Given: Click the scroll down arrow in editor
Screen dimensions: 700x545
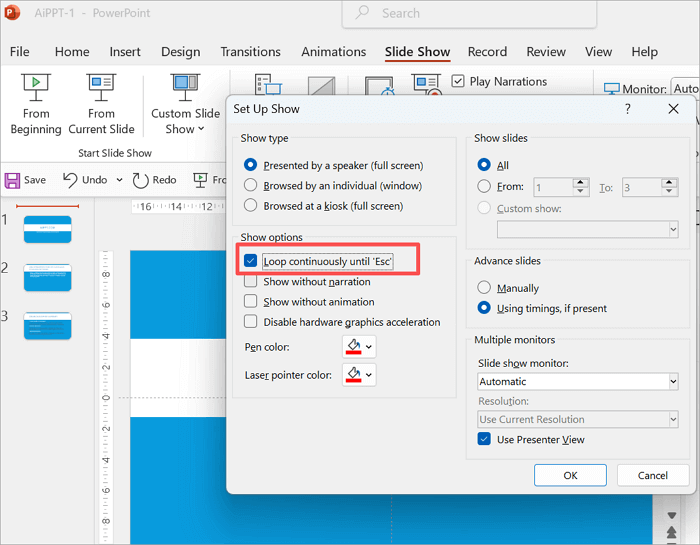Looking at the screenshot, I should tap(671, 516).
